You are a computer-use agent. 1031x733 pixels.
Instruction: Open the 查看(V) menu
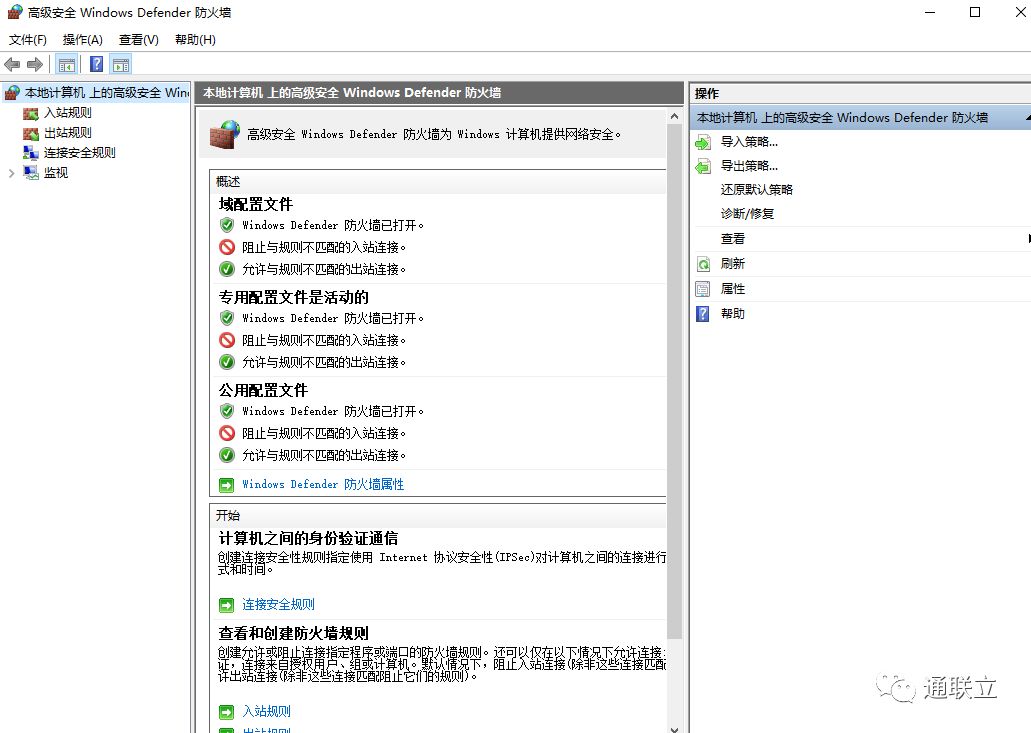tap(139, 39)
